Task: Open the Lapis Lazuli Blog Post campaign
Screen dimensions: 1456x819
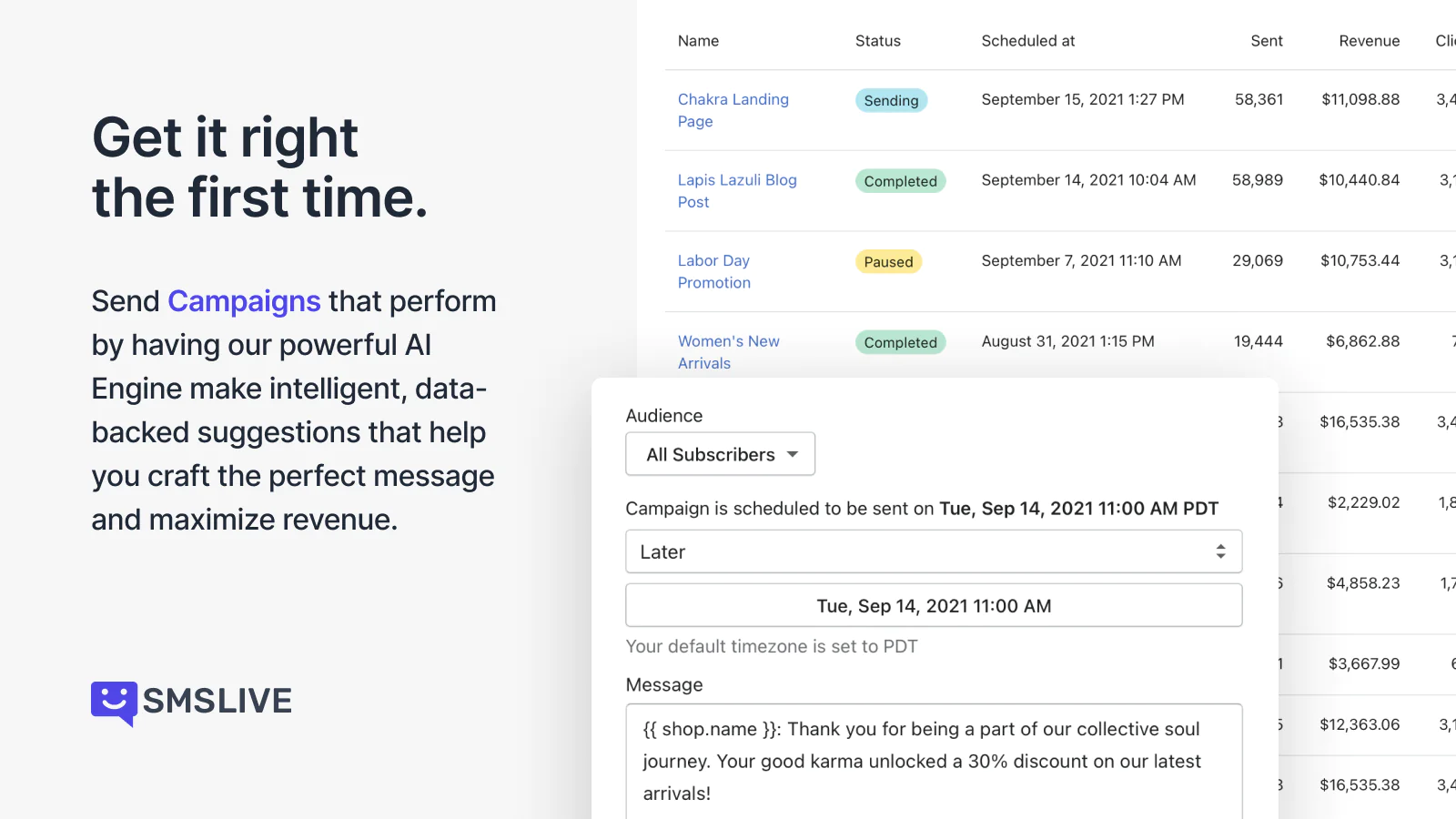Action: pos(737,191)
